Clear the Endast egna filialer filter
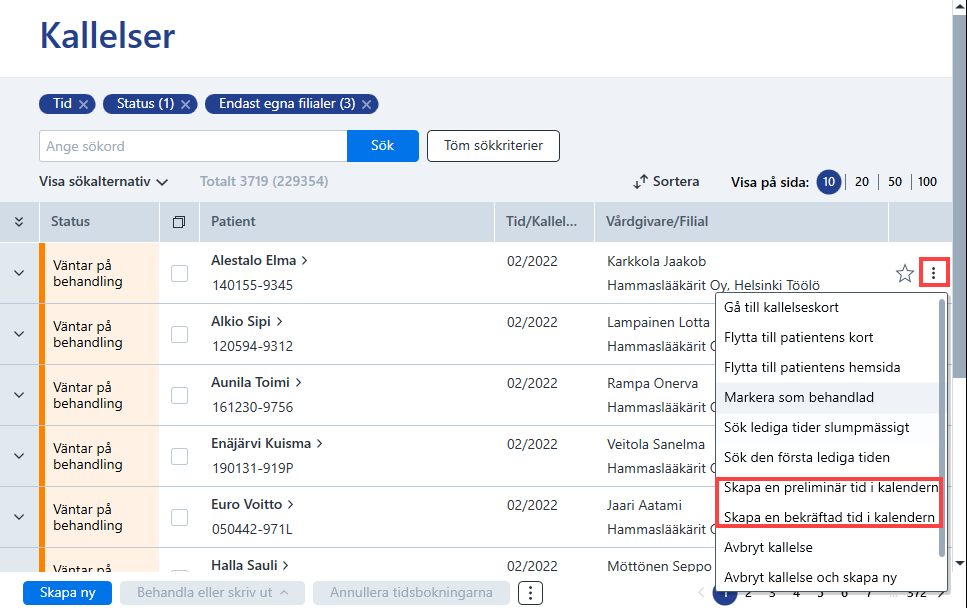 366,104
